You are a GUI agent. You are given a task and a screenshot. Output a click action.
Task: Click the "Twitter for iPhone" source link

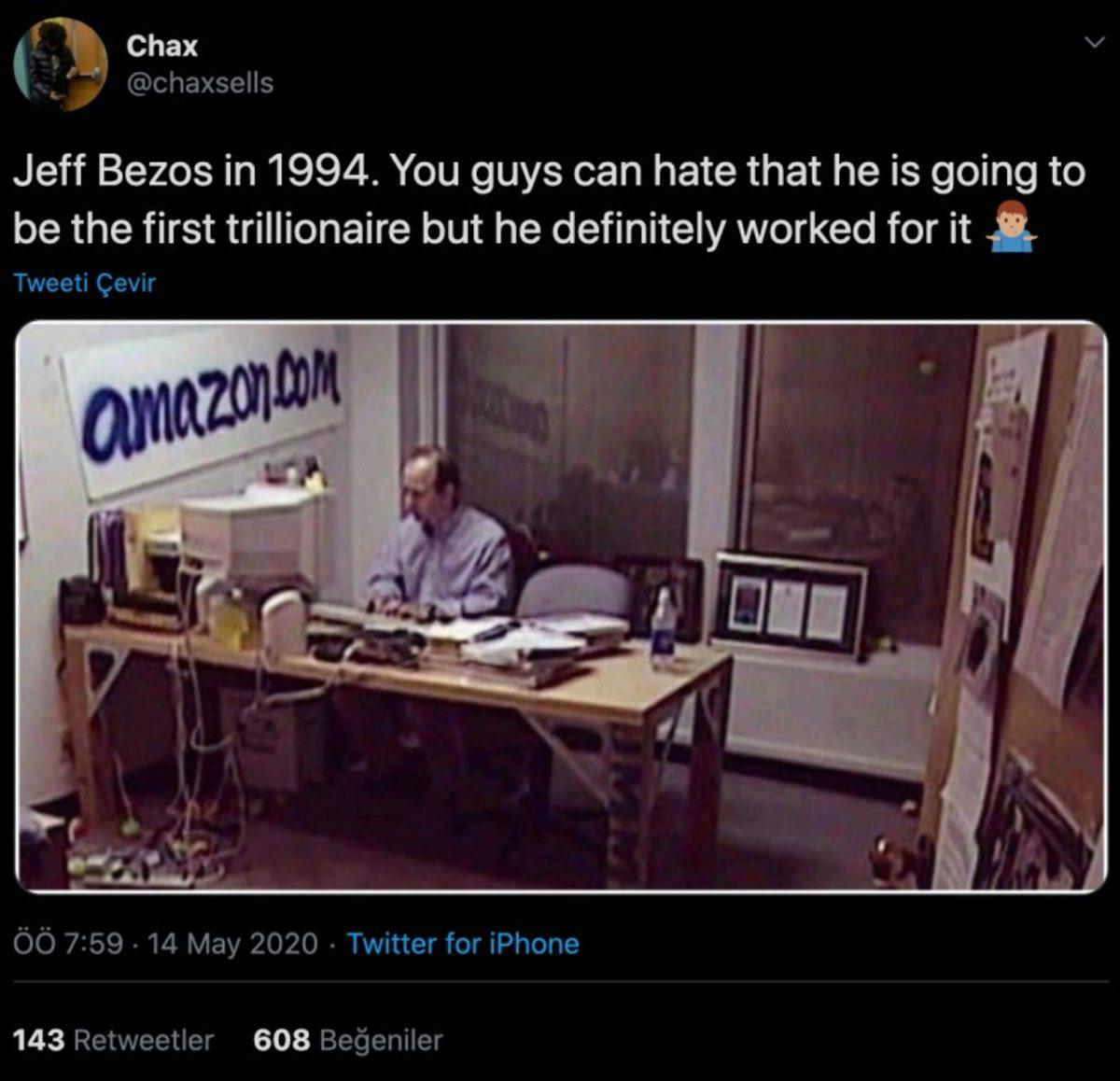pyautogui.click(x=463, y=945)
